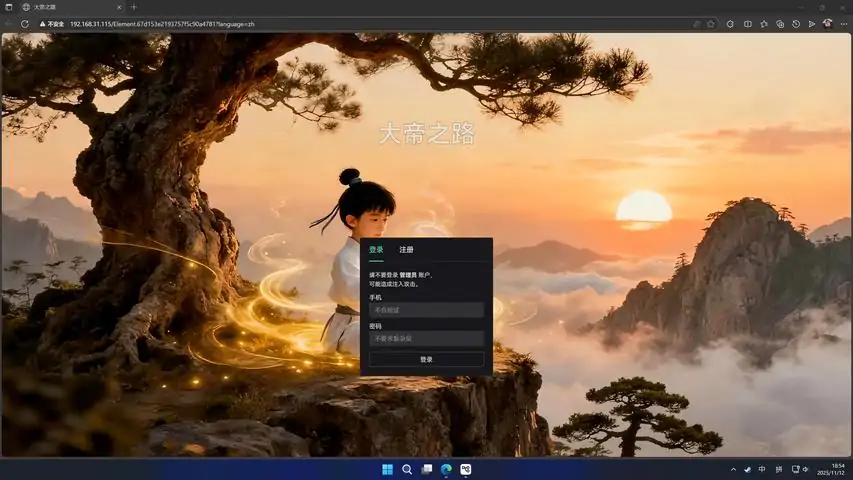
Task: Click the 手机 phone input field
Action: click(426, 310)
